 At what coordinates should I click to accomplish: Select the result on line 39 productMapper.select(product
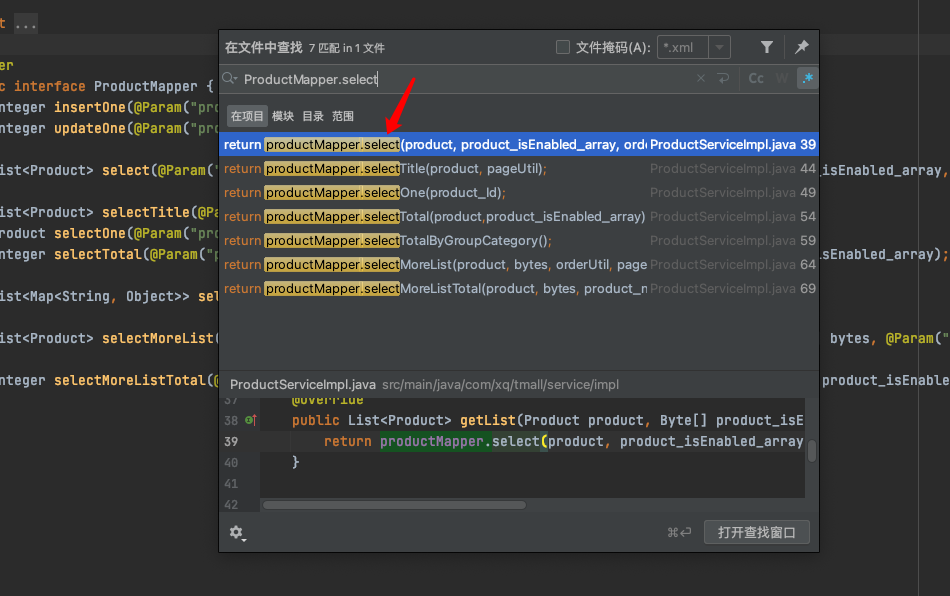[519, 145]
